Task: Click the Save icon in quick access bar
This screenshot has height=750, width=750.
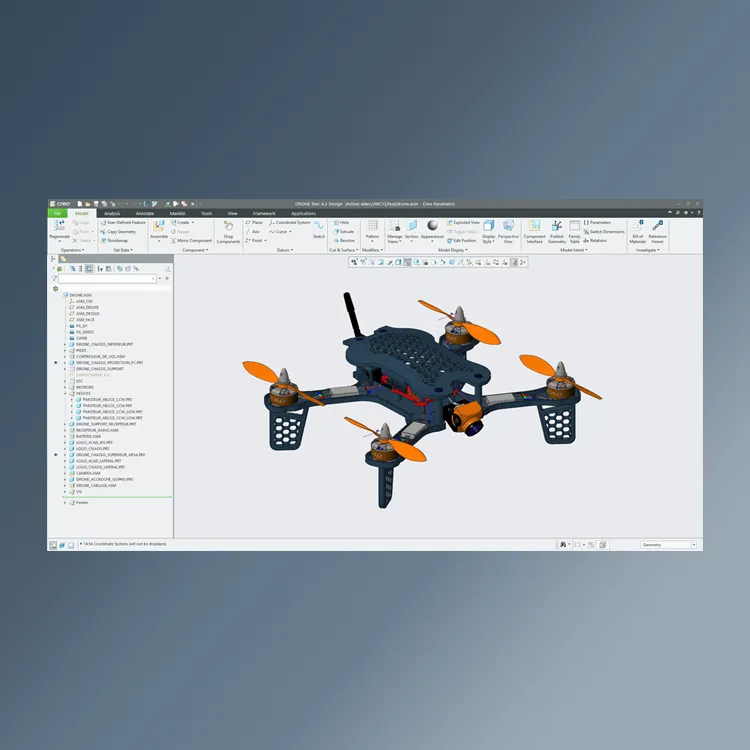Action: click(x=96, y=204)
